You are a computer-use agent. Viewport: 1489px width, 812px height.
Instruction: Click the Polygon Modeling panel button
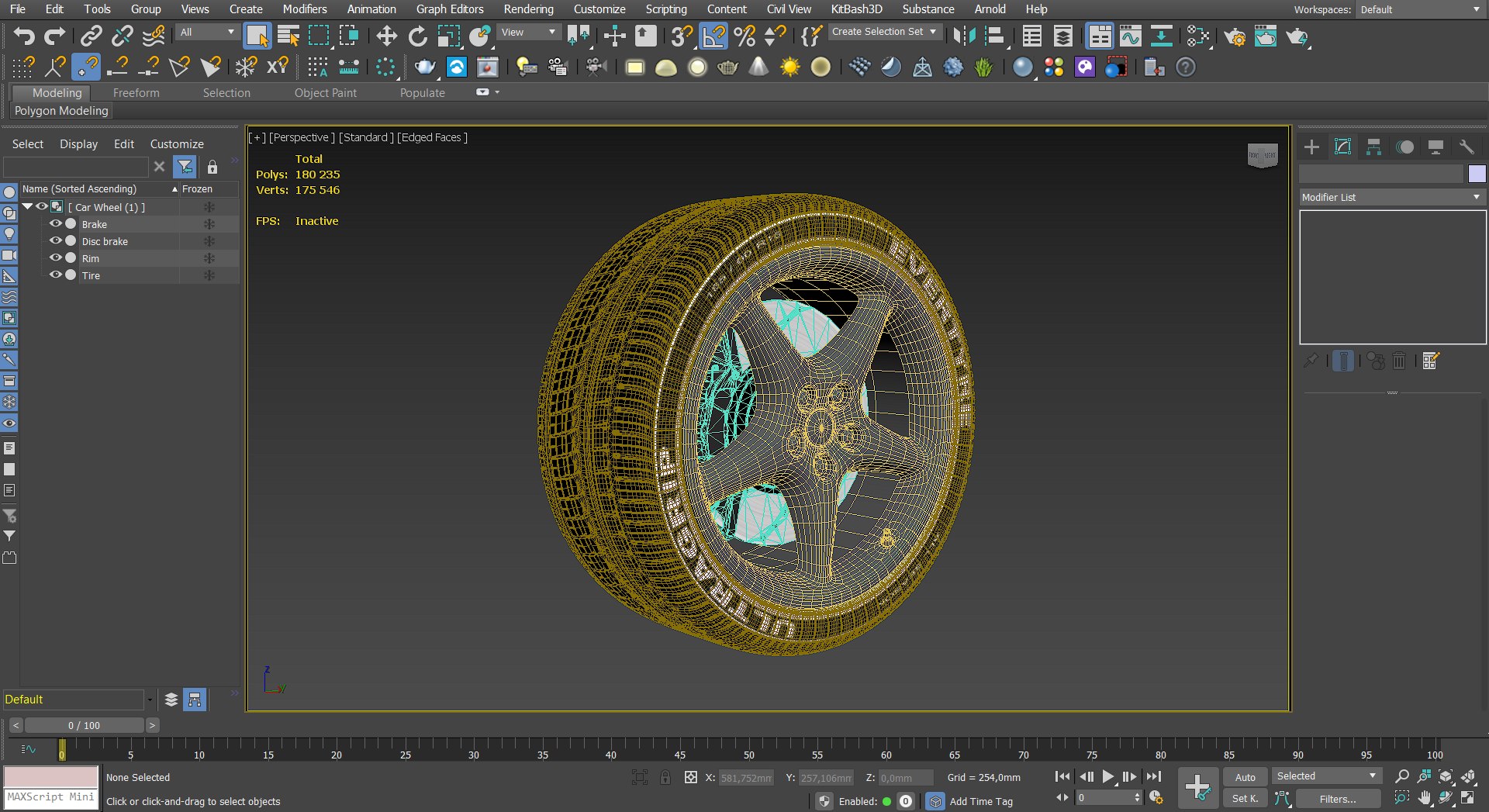(x=61, y=111)
